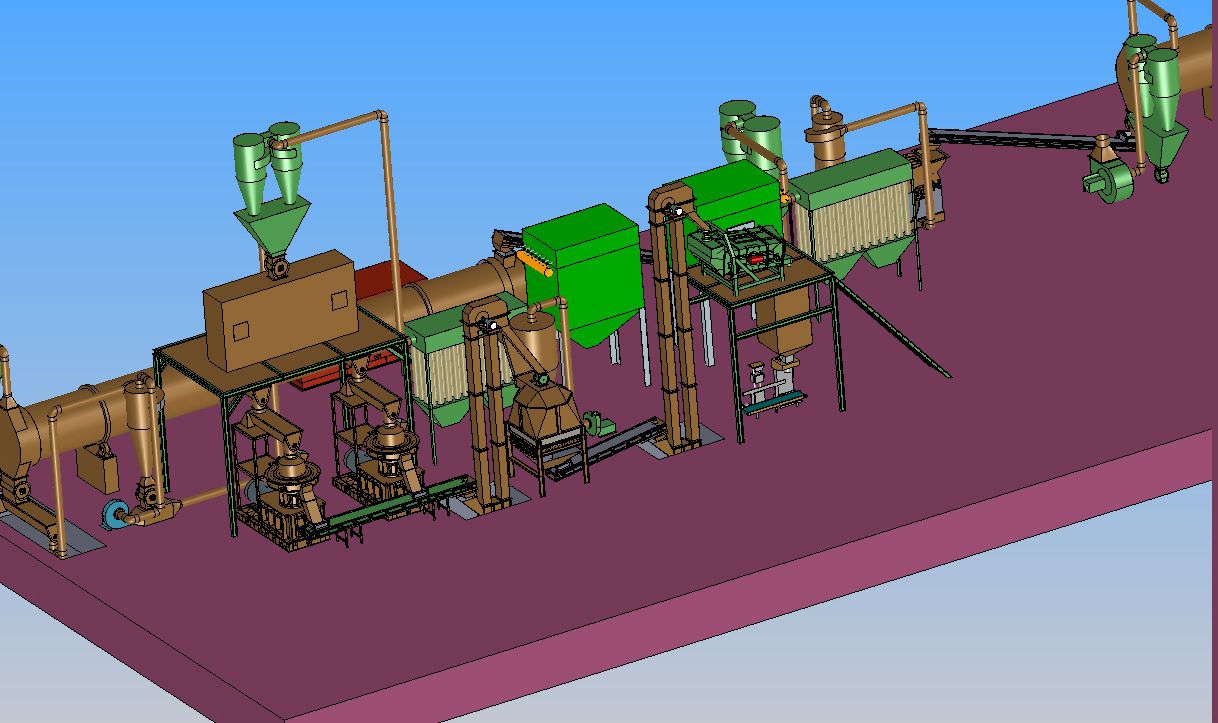Select the red motor on the vibrating screen
The height and width of the screenshot is (723, 1218).
point(759,259)
